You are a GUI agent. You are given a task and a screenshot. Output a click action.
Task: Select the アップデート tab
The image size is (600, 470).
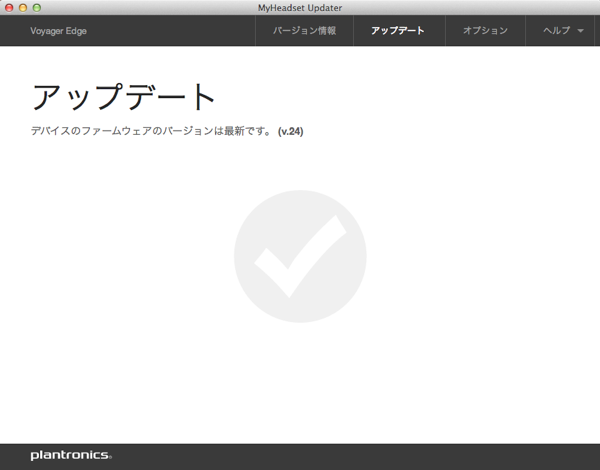tap(399, 31)
